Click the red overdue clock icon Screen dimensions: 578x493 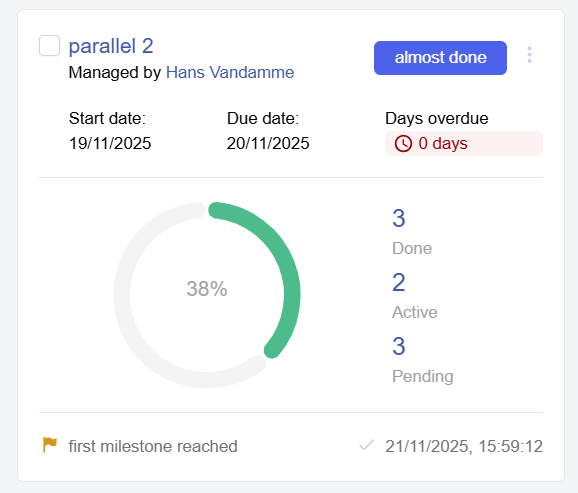coord(403,143)
